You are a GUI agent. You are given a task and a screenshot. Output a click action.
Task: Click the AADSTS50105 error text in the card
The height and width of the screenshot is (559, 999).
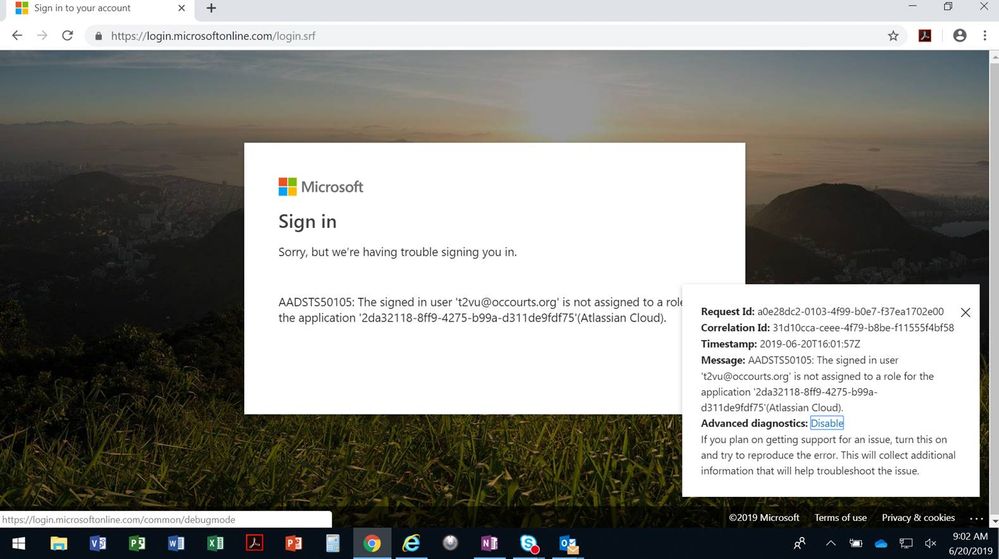(480, 310)
